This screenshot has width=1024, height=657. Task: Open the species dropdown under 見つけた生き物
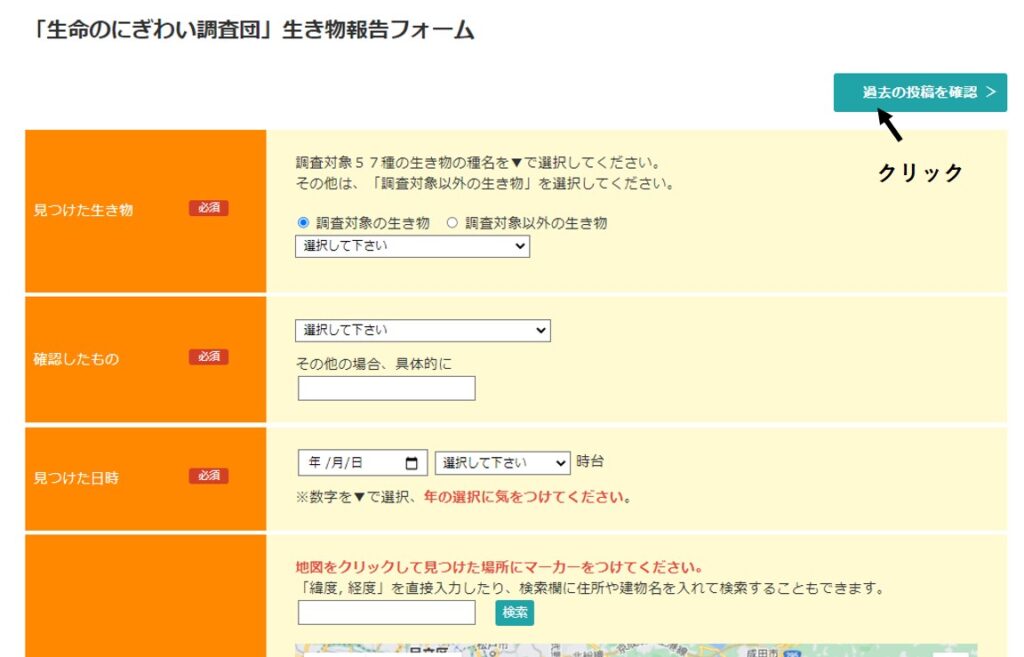point(412,246)
